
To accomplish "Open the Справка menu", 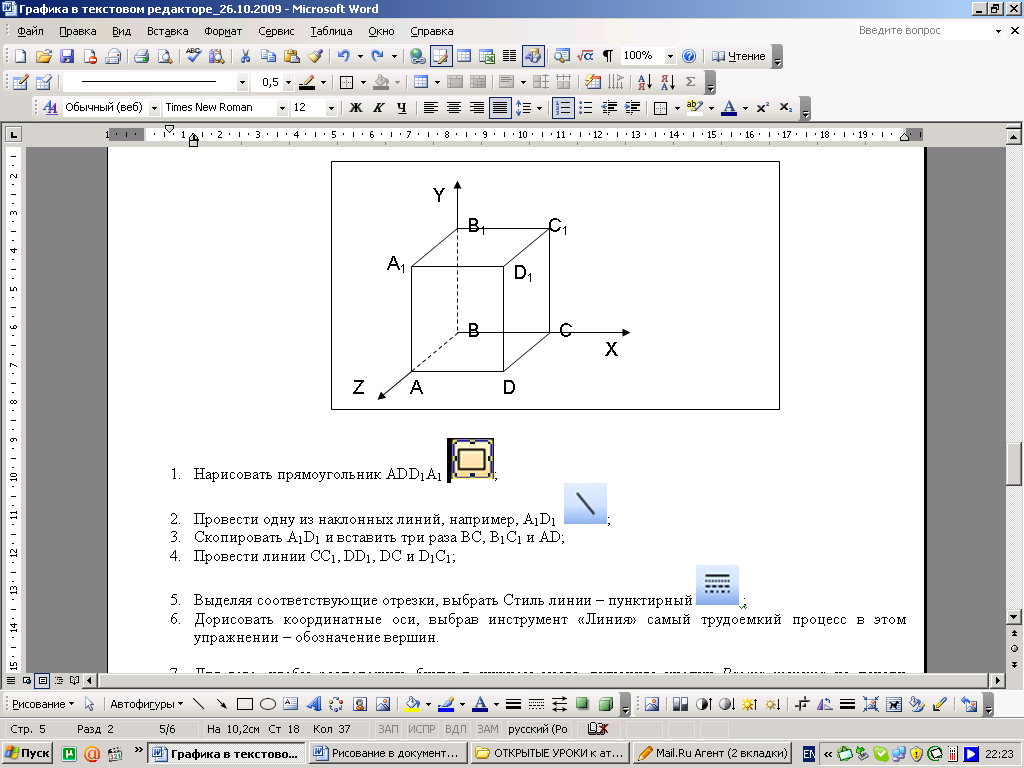I will (x=432, y=31).
